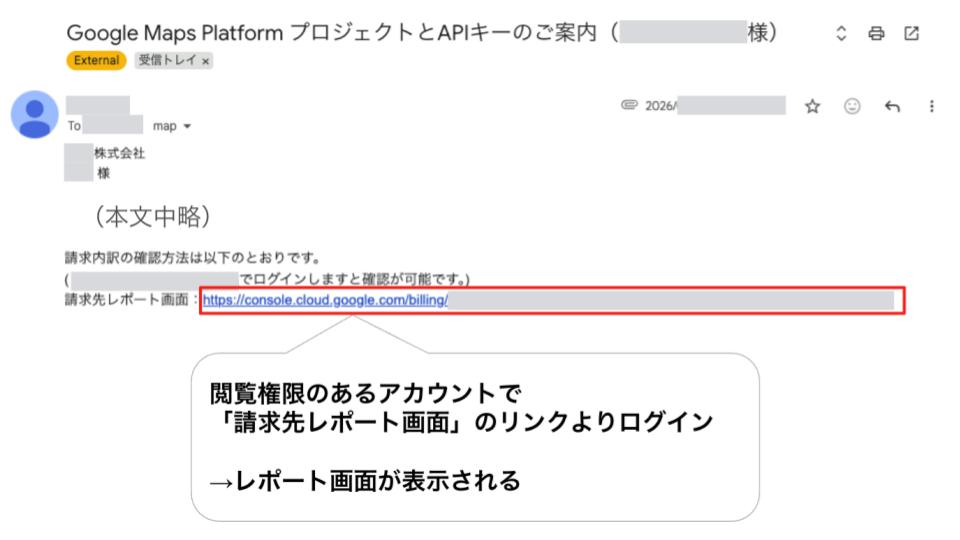Click the email subject title text

point(421,32)
